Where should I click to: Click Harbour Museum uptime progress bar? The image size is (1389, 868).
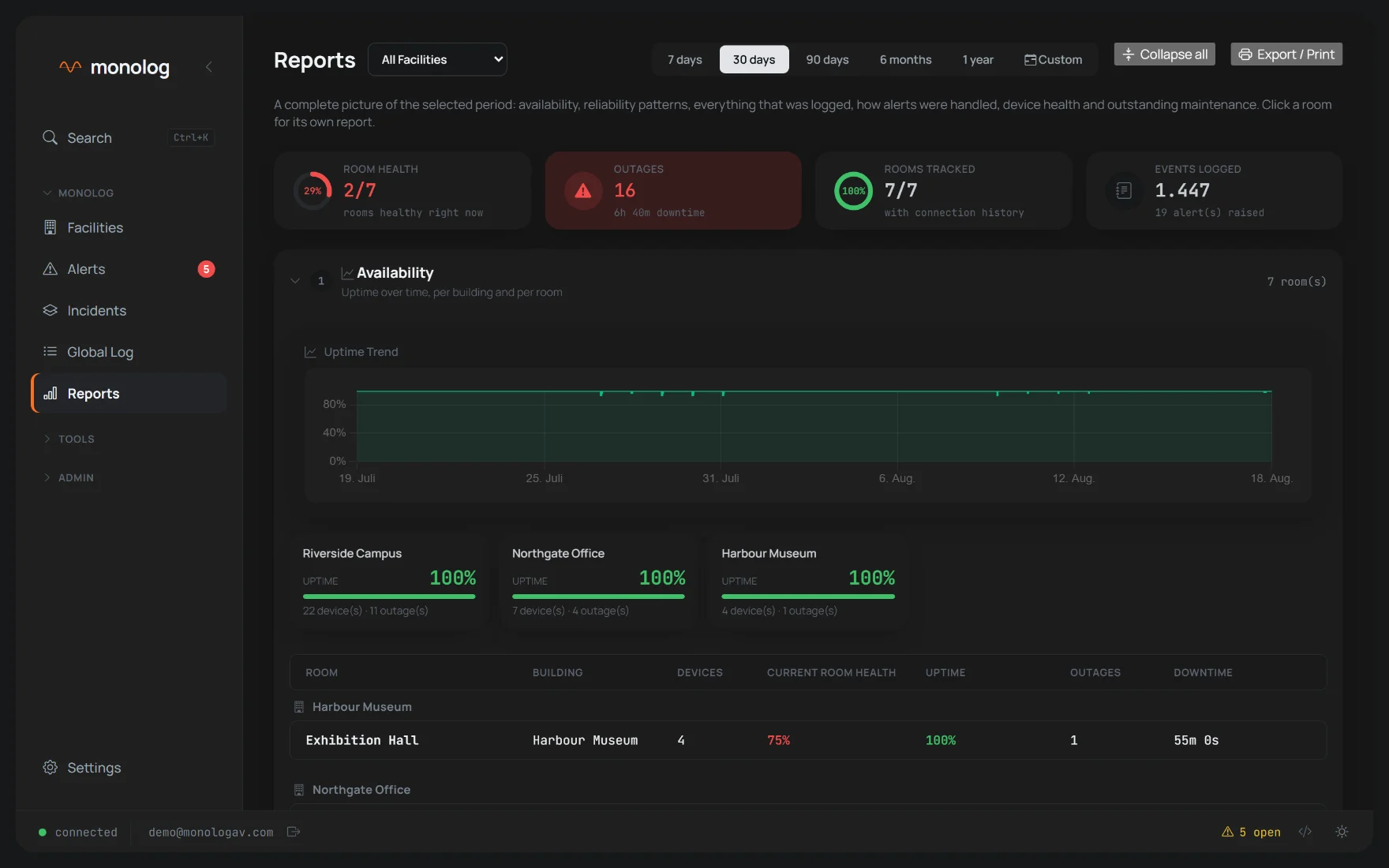tap(808, 597)
